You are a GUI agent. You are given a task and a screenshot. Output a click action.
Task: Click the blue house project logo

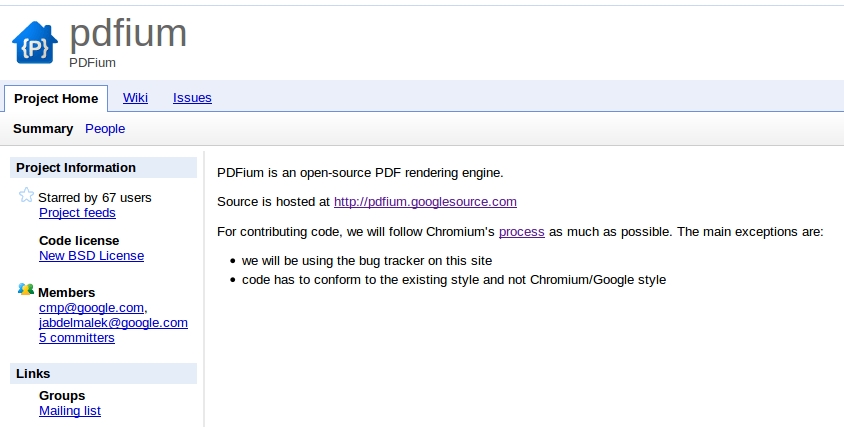[x=34, y=43]
